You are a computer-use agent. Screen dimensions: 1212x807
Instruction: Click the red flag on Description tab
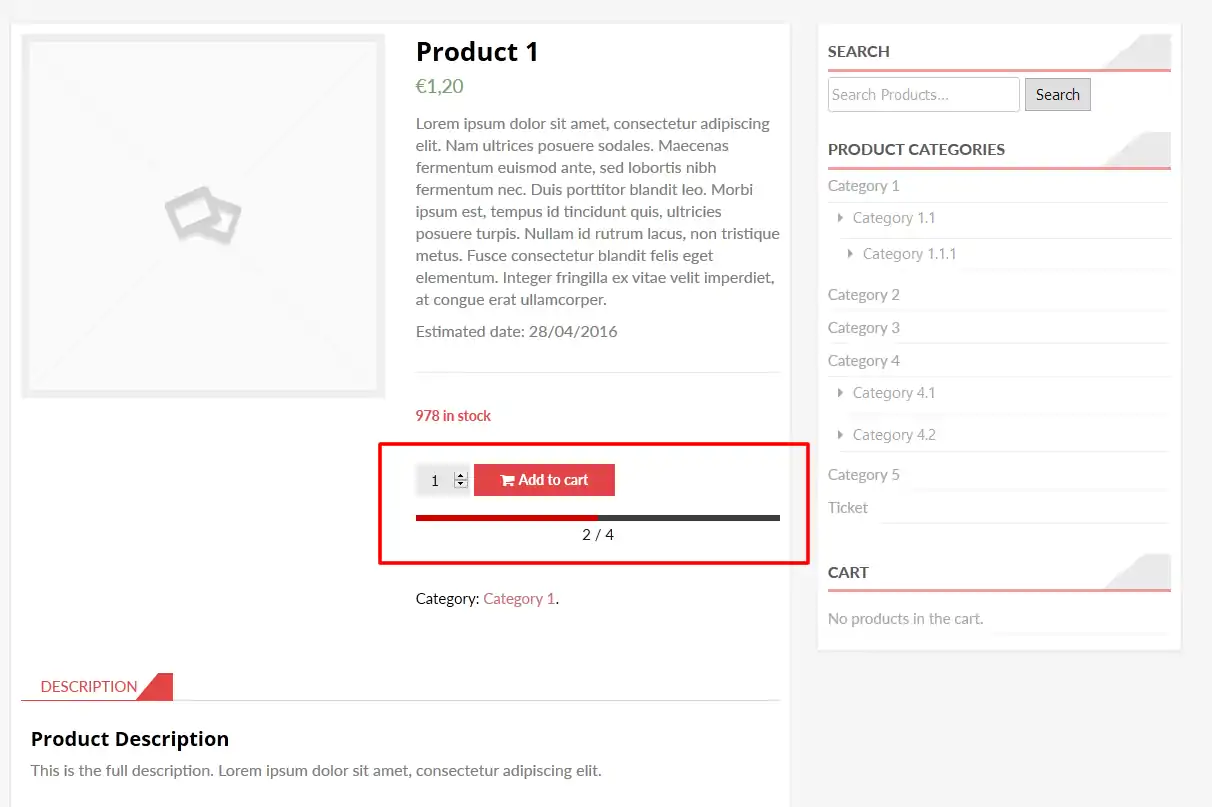tap(158, 686)
